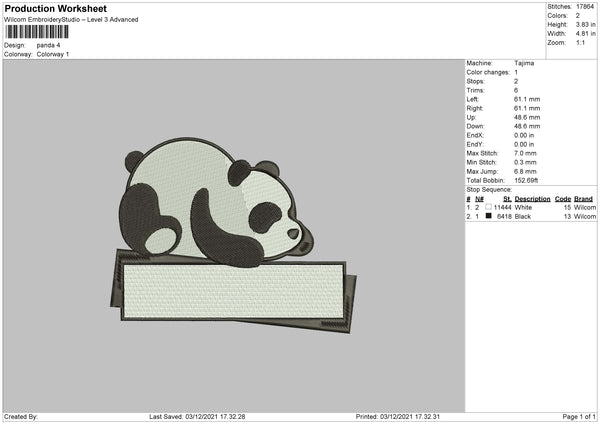This screenshot has width=600, height=424.
Task: Click the 'Black' description in stop 2
Action: [523, 217]
